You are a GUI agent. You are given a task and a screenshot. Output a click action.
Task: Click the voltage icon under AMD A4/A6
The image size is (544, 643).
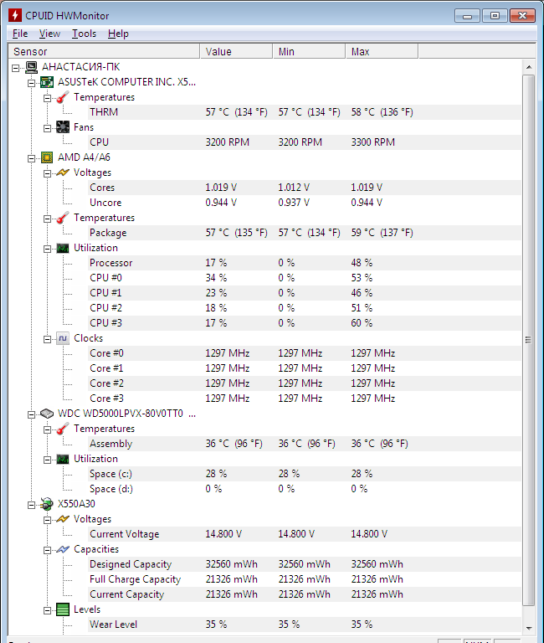(x=63, y=173)
